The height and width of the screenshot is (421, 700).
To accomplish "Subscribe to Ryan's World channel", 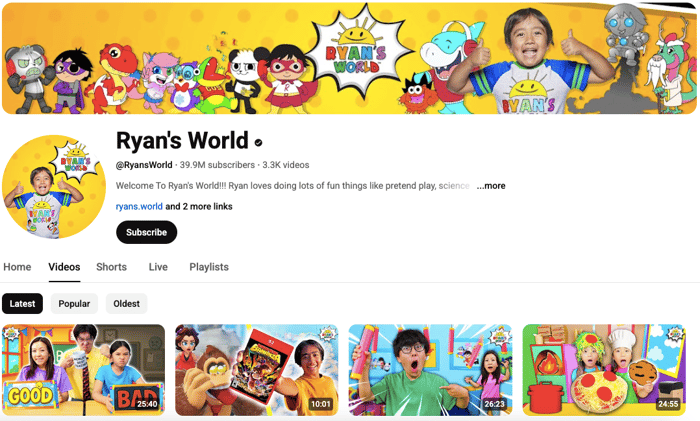I will tap(146, 232).
